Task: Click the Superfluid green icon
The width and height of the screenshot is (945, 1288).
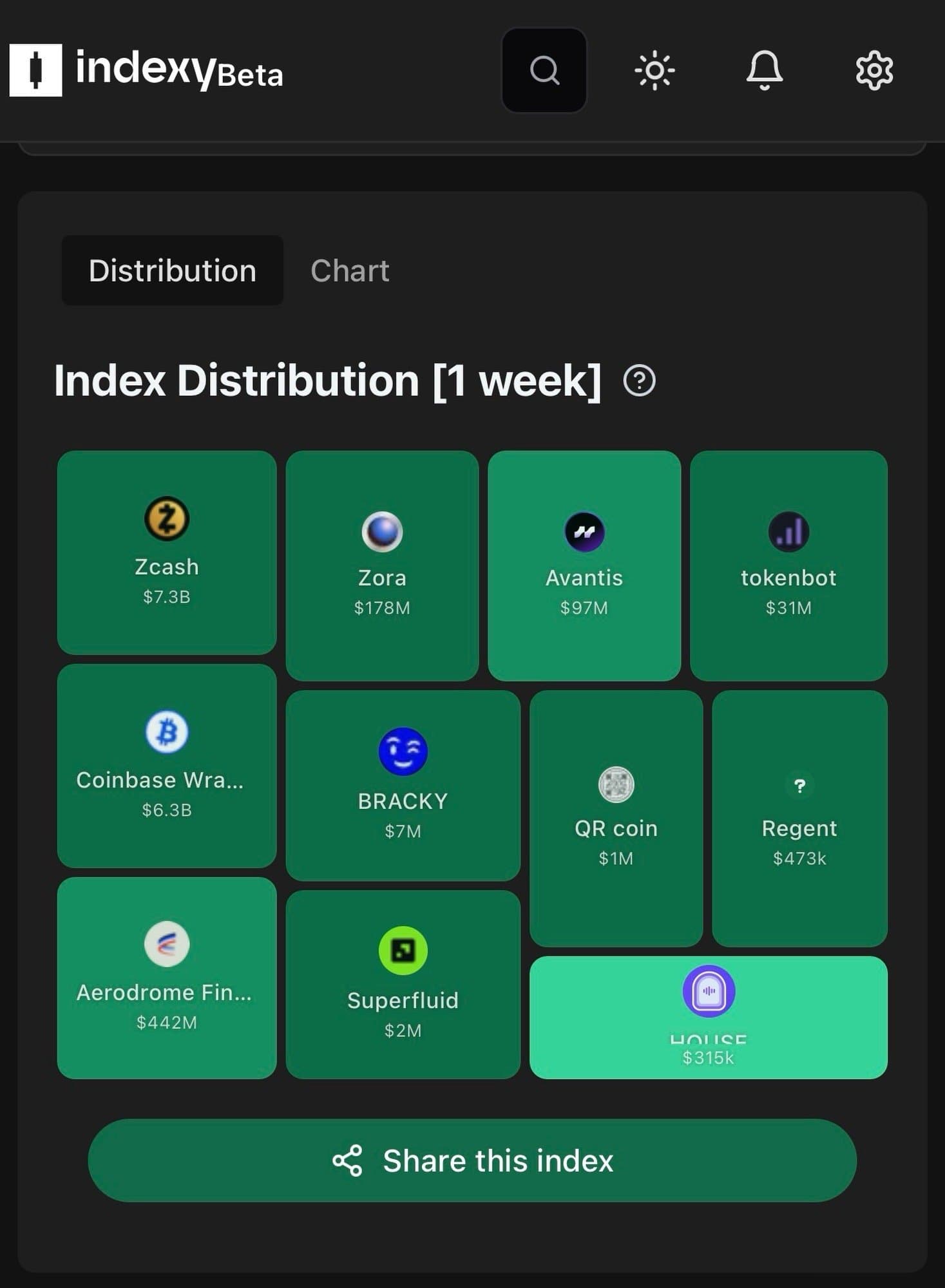Action: pos(403,951)
